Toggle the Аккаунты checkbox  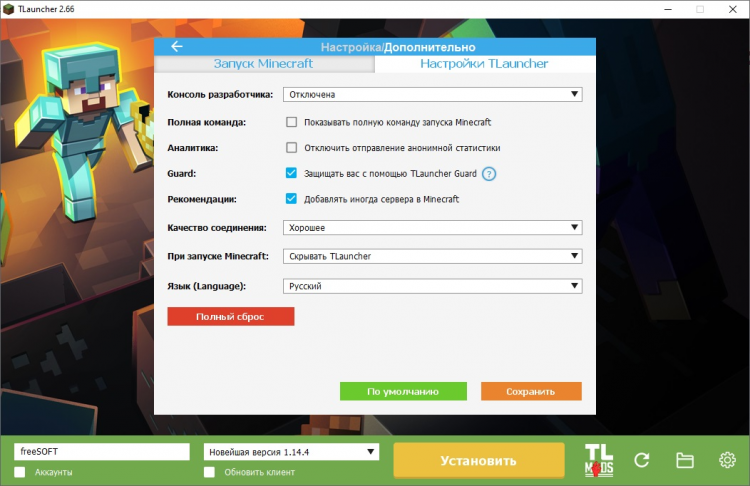(x=20, y=472)
